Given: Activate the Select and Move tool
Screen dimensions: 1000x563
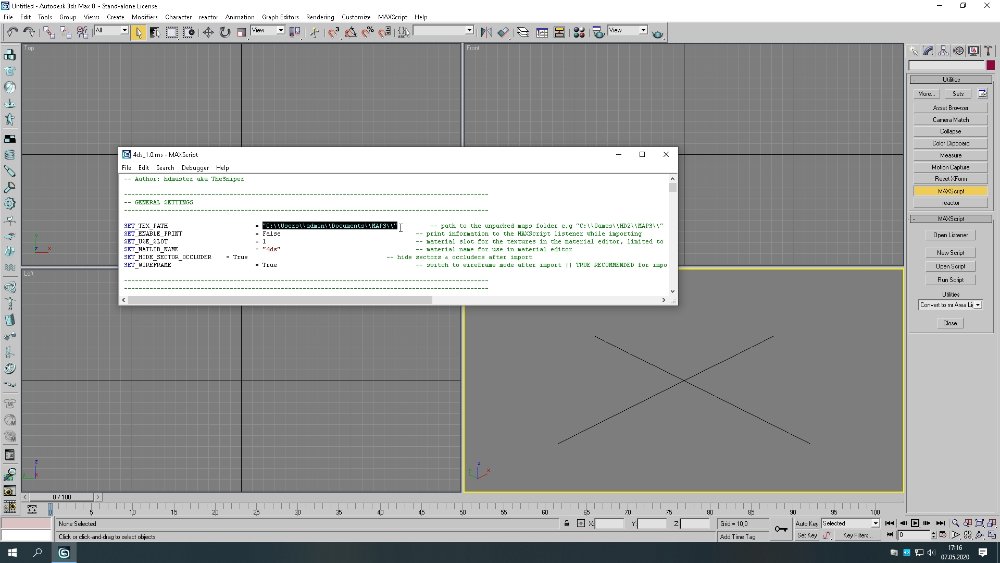Looking at the screenshot, I should [208, 32].
